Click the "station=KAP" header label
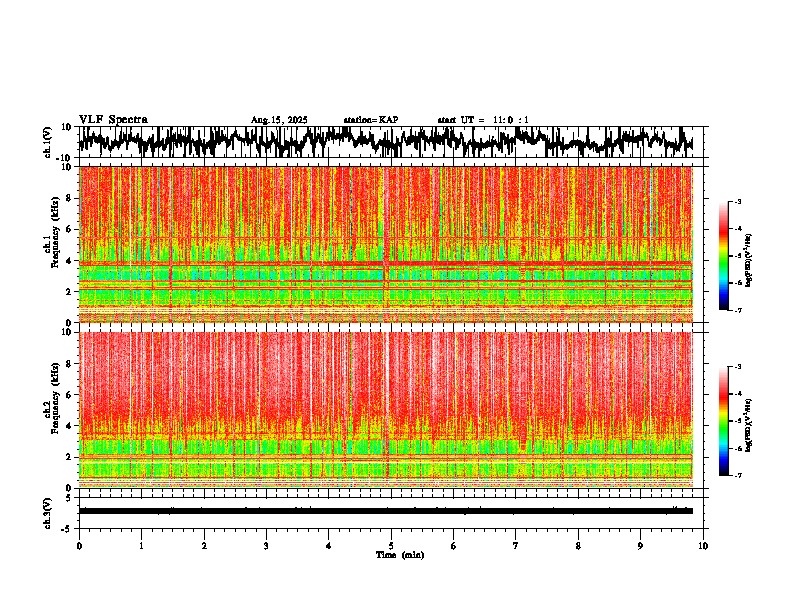Screen dimensions: 792x612 point(371,120)
